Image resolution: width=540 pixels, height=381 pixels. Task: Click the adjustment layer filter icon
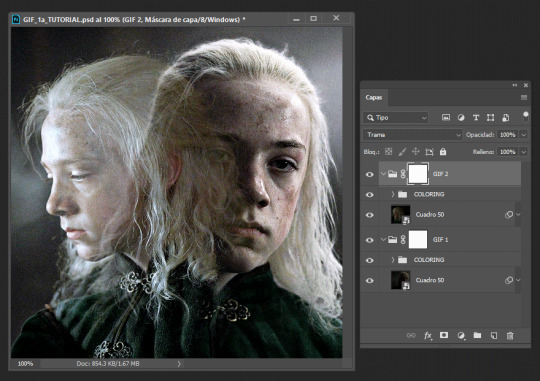(x=461, y=117)
